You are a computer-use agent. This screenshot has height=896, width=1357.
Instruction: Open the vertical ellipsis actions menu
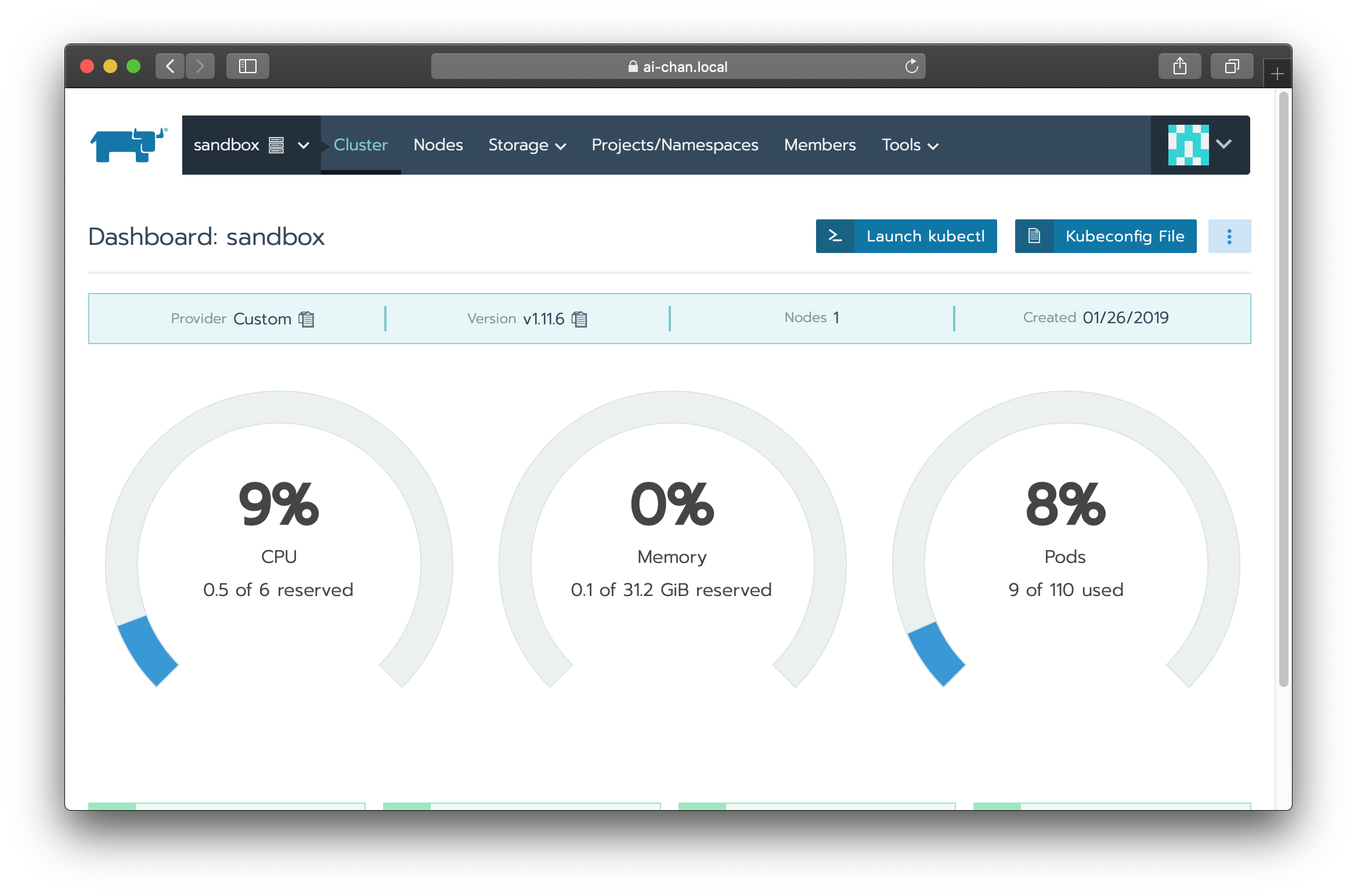point(1229,236)
